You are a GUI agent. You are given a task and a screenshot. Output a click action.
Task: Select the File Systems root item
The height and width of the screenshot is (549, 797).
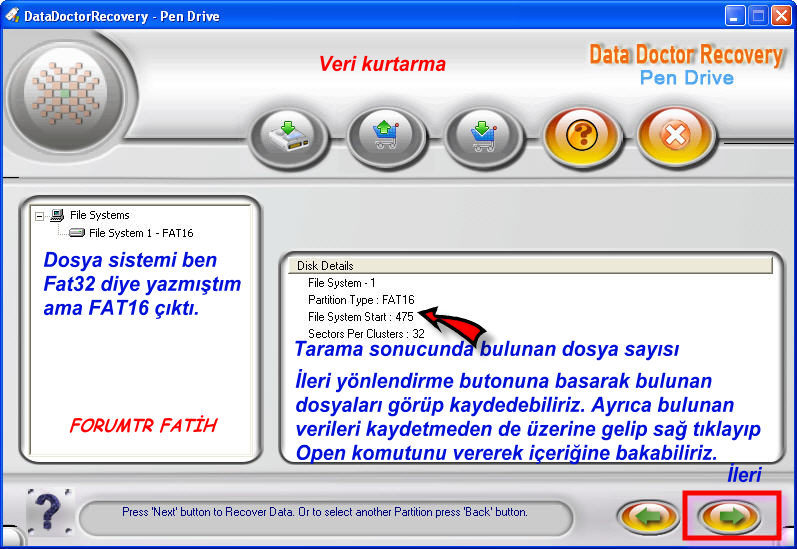pyautogui.click(x=100, y=215)
